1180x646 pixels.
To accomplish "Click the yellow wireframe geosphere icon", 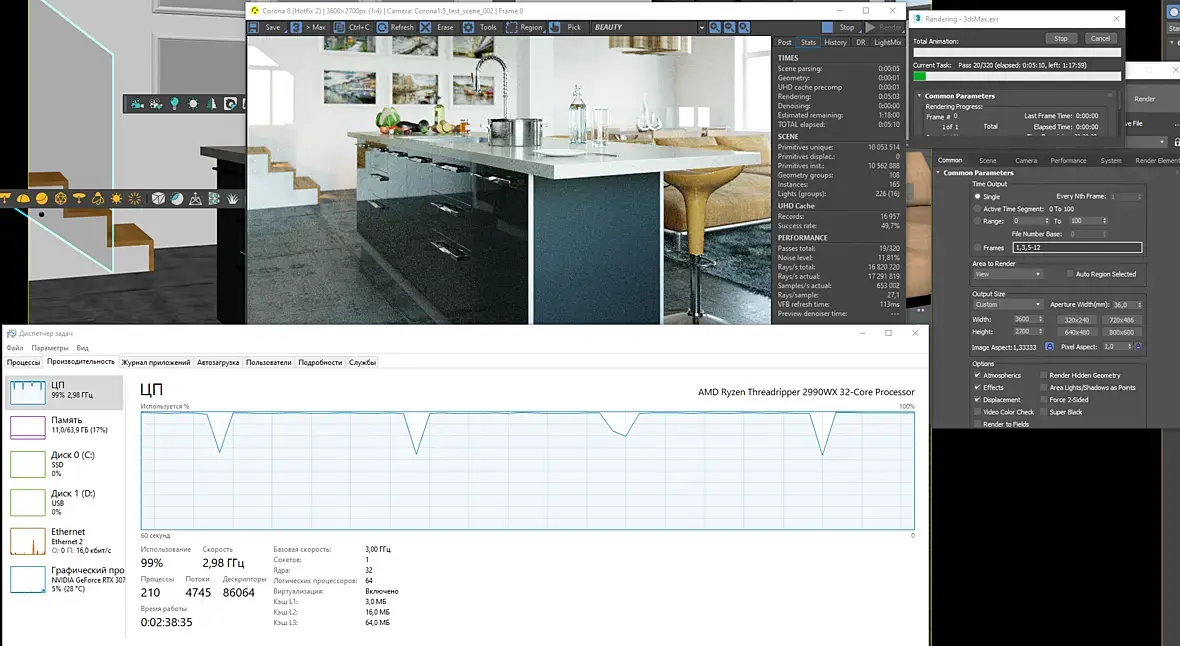I will pos(61,199).
